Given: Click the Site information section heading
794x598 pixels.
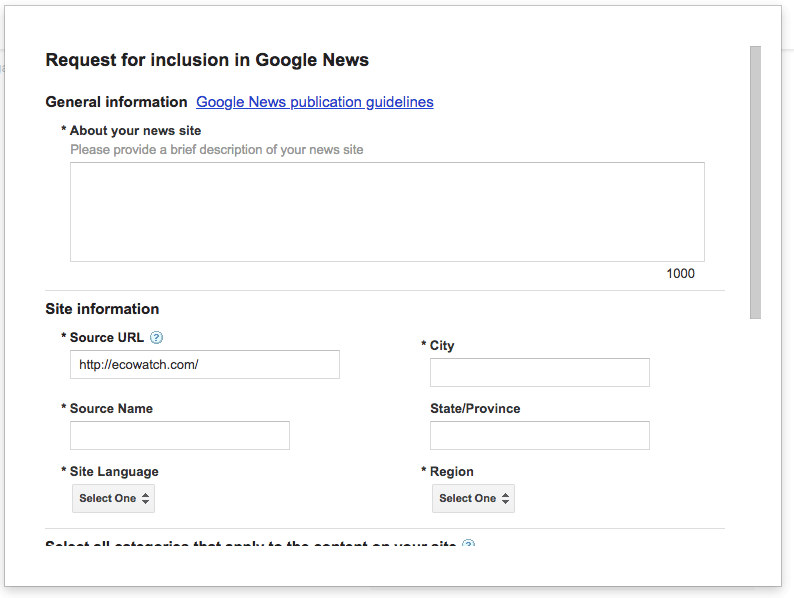Looking at the screenshot, I should (x=102, y=309).
